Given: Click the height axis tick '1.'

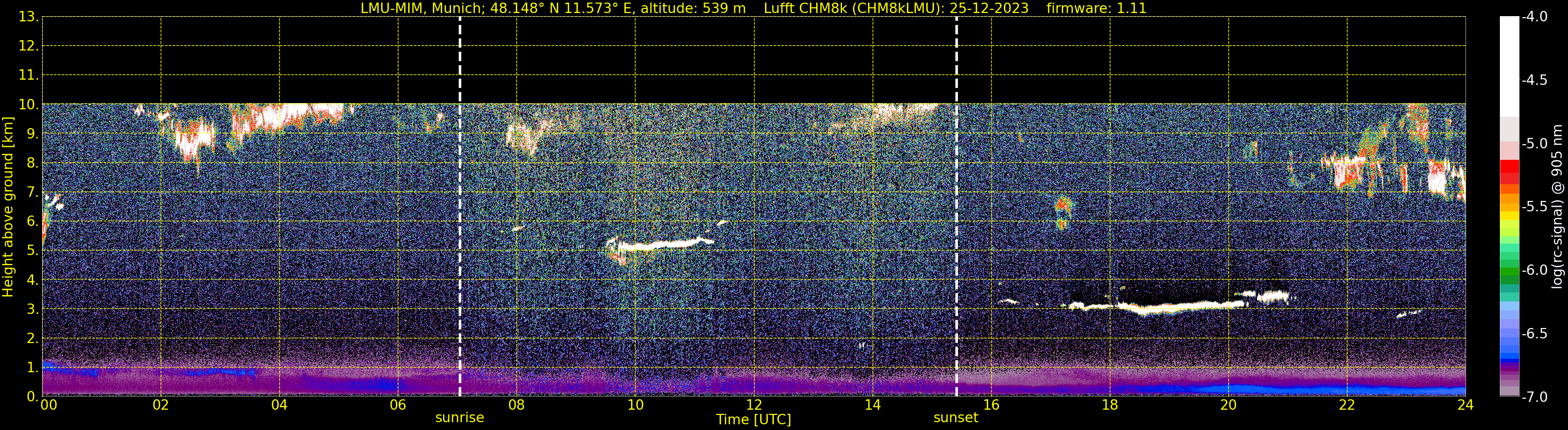Looking at the screenshot, I should (x=32, y=368).
